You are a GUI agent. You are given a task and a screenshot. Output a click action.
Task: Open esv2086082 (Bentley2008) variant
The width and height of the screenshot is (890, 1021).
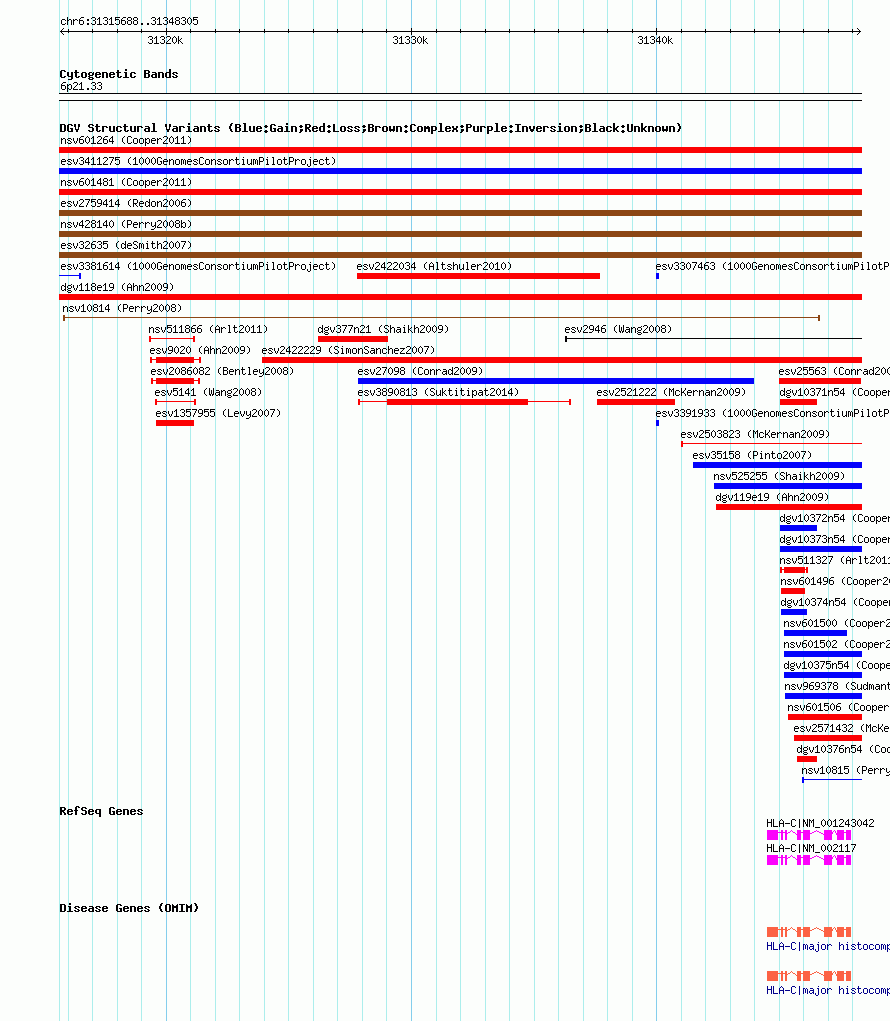point(222,371)
